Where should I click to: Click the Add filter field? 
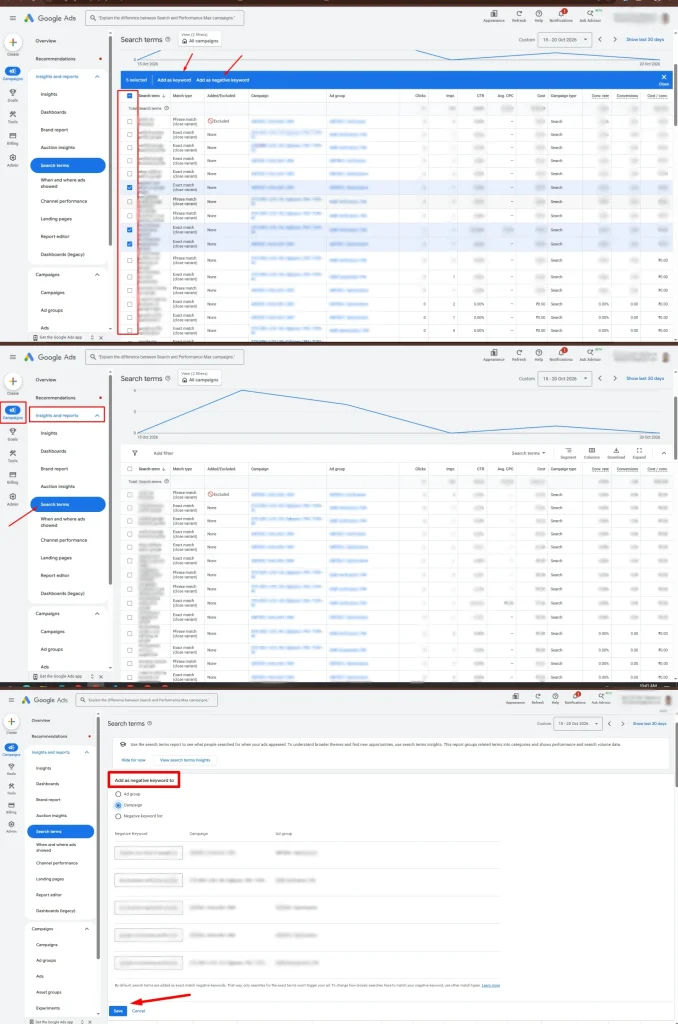(163, 453)
